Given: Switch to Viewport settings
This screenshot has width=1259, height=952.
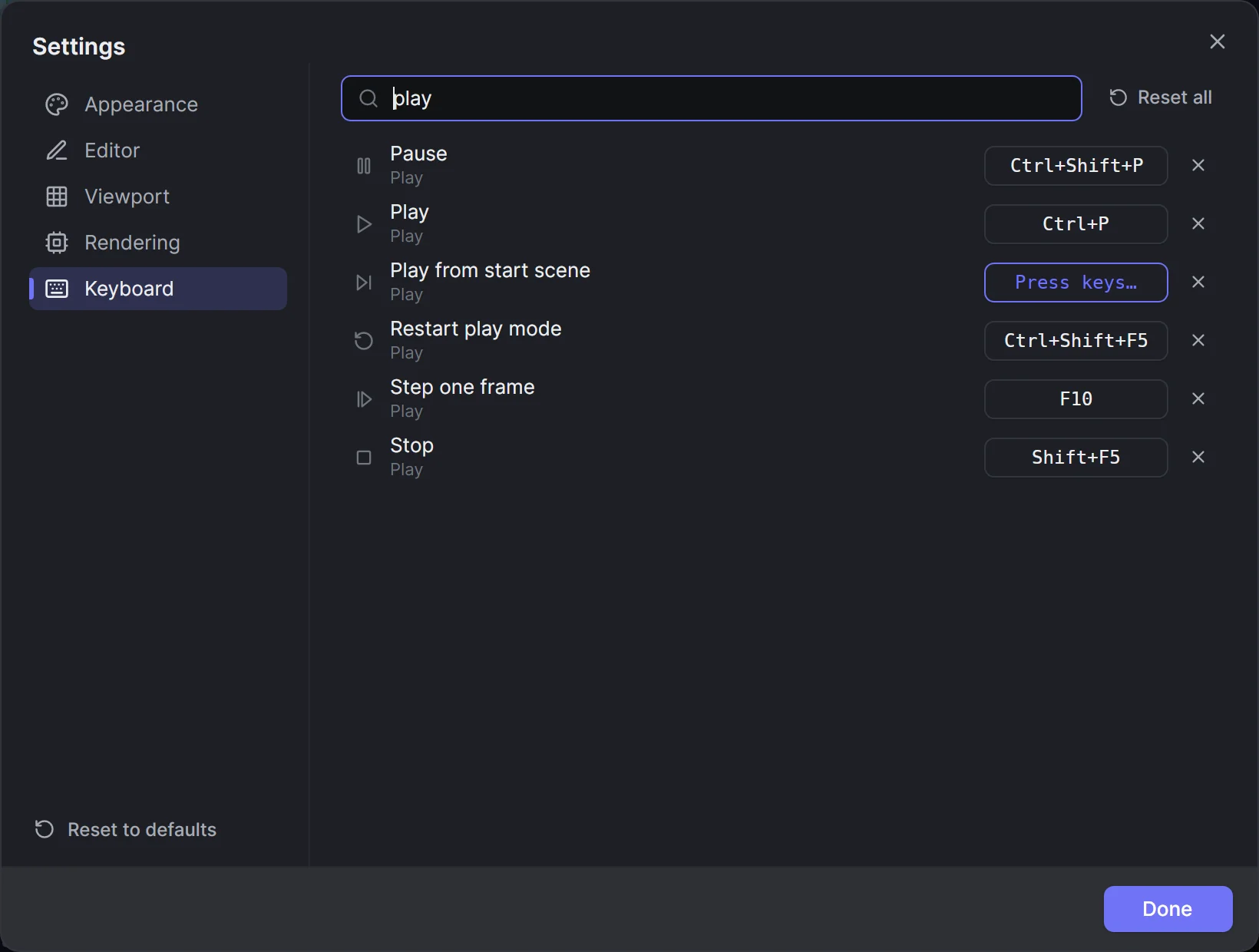Looking at the screenshot, I should click(x=158, y=197).
